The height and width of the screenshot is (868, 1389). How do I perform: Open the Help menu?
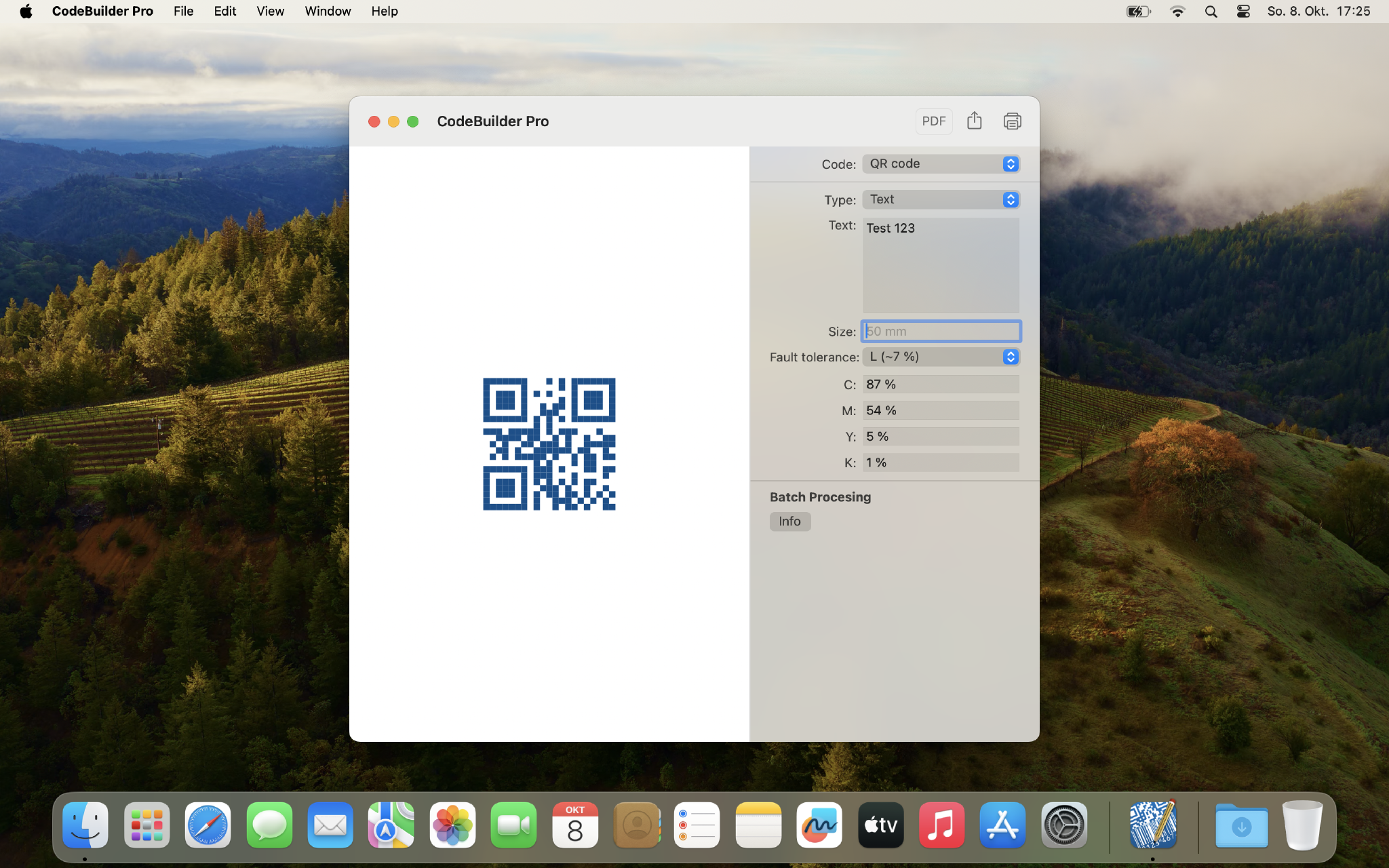[385, 12]
